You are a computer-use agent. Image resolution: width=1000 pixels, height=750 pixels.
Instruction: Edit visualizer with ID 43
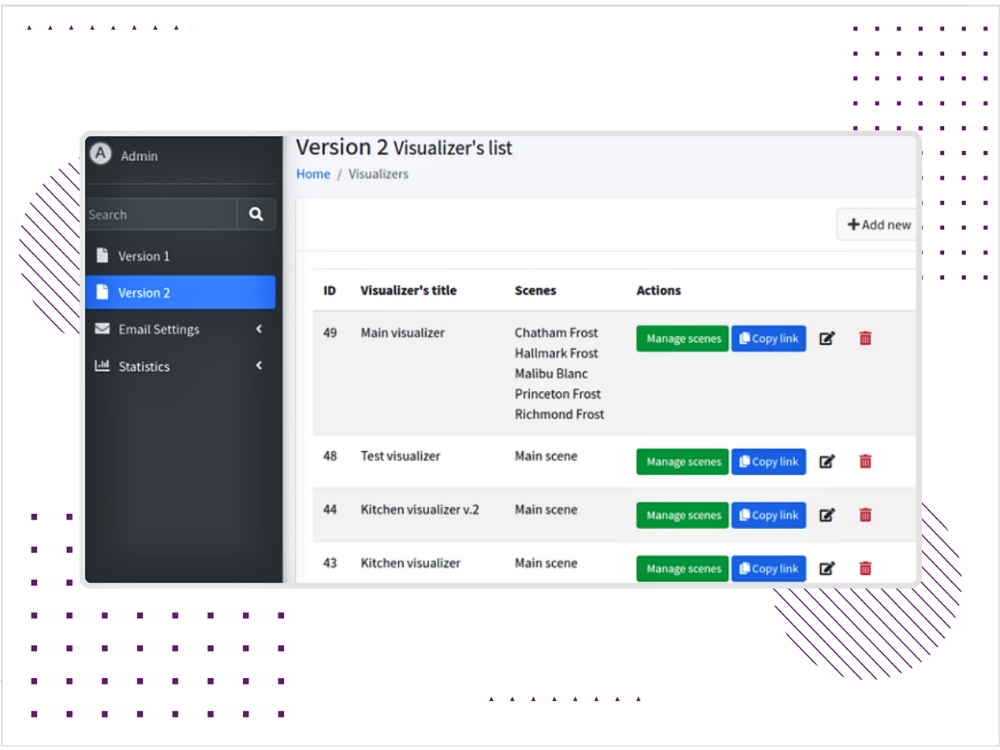click(x=827, y=569)
